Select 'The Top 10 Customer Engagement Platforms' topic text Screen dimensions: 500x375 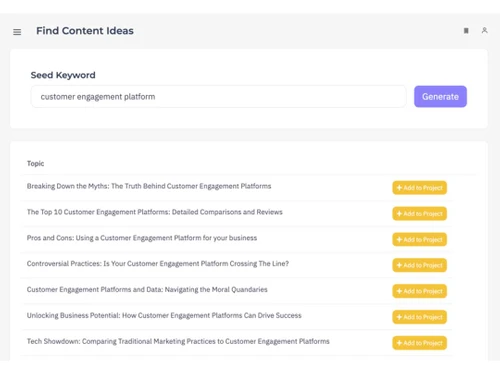click(x=155, y=212)
